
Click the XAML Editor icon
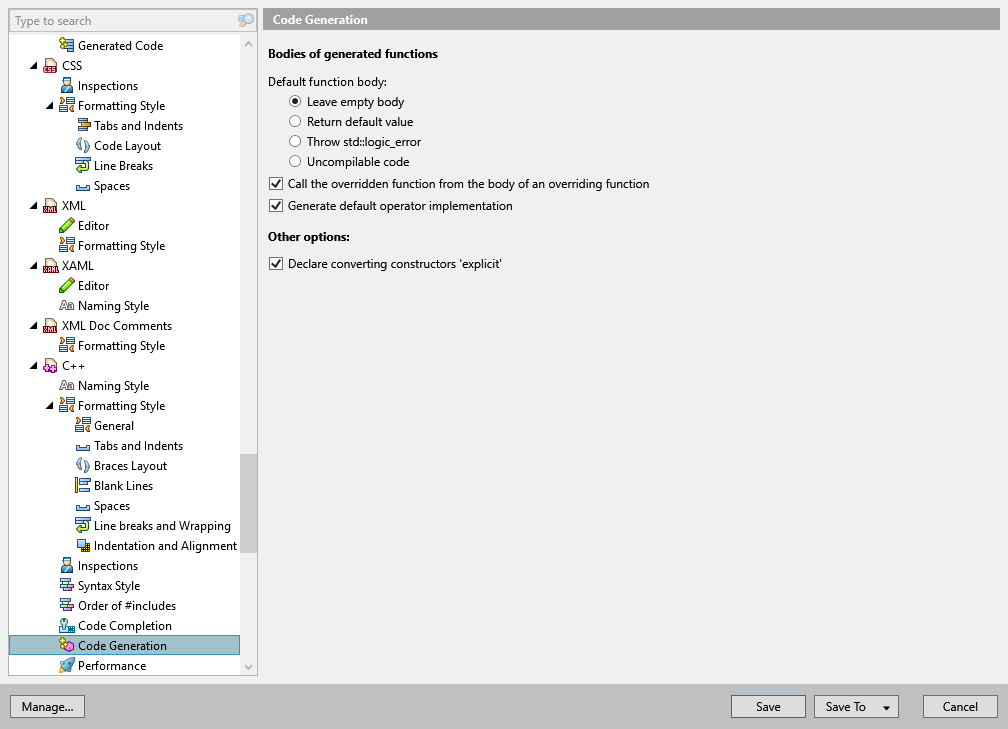point(64,285)
